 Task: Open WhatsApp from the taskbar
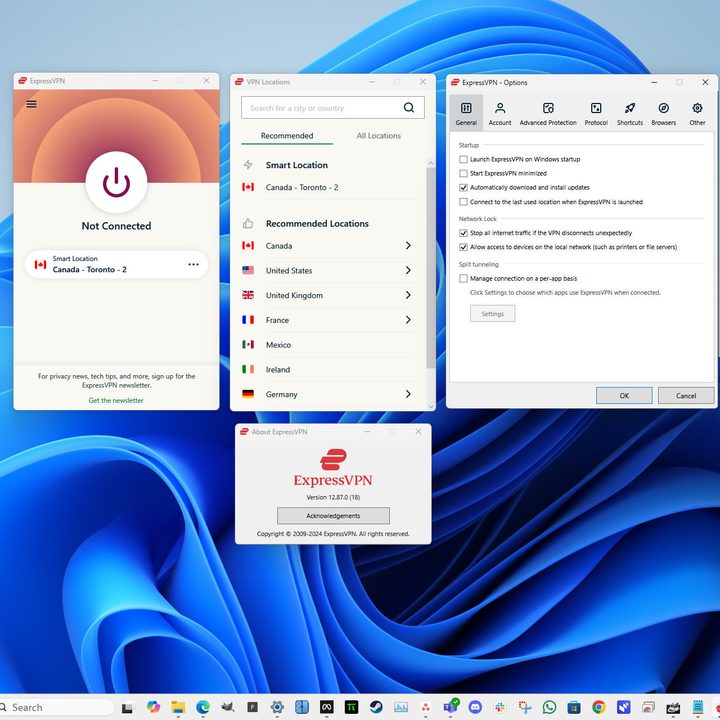[x=549, y=707]
